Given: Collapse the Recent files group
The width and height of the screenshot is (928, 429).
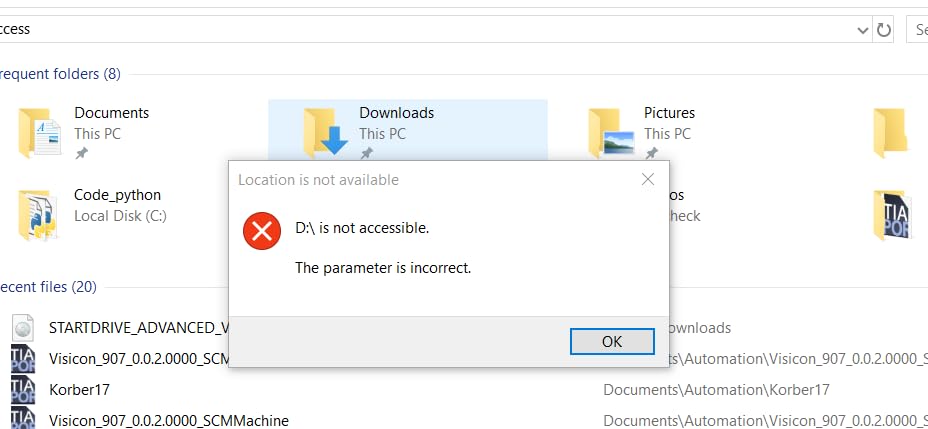Looking at the screenshot, I should point(47,287).
